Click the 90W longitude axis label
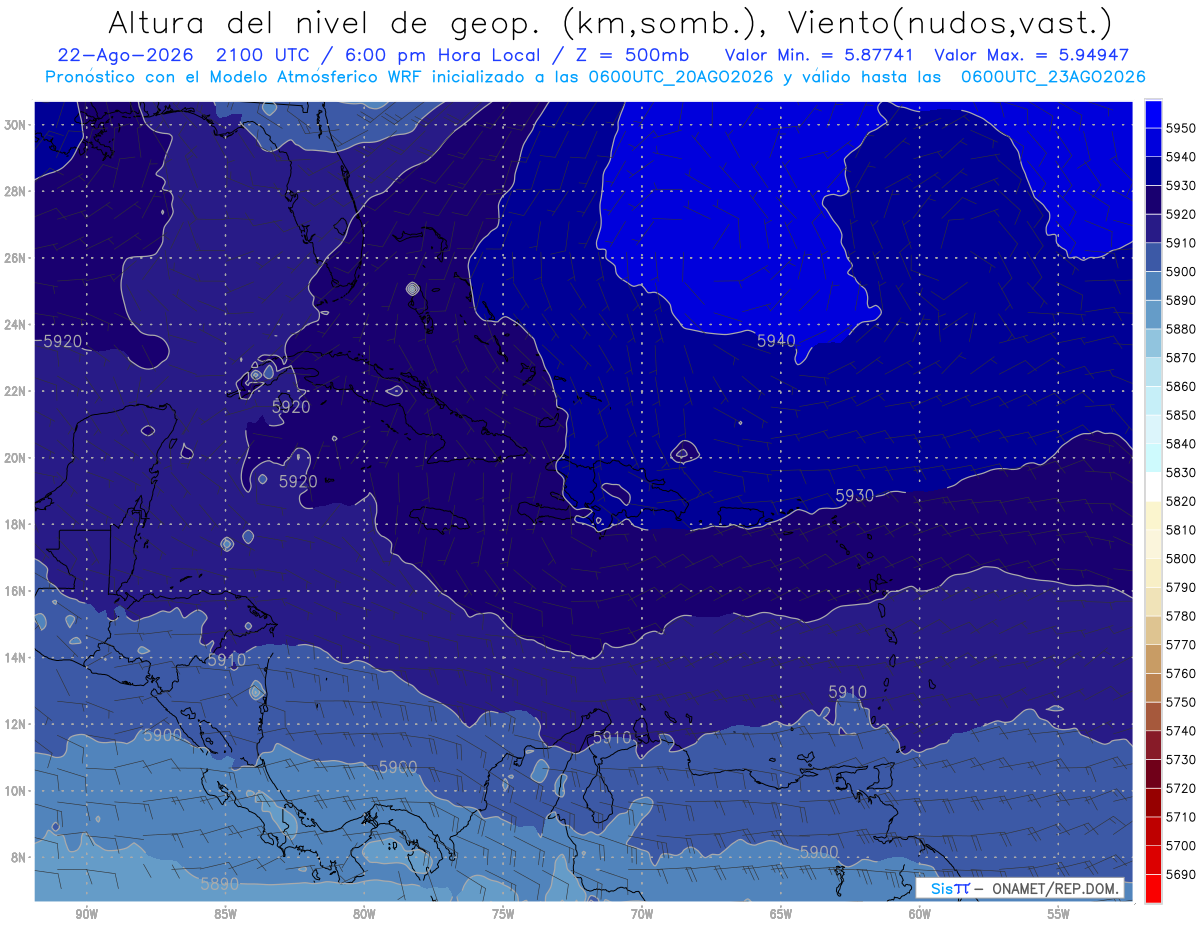 click(86, 914)
